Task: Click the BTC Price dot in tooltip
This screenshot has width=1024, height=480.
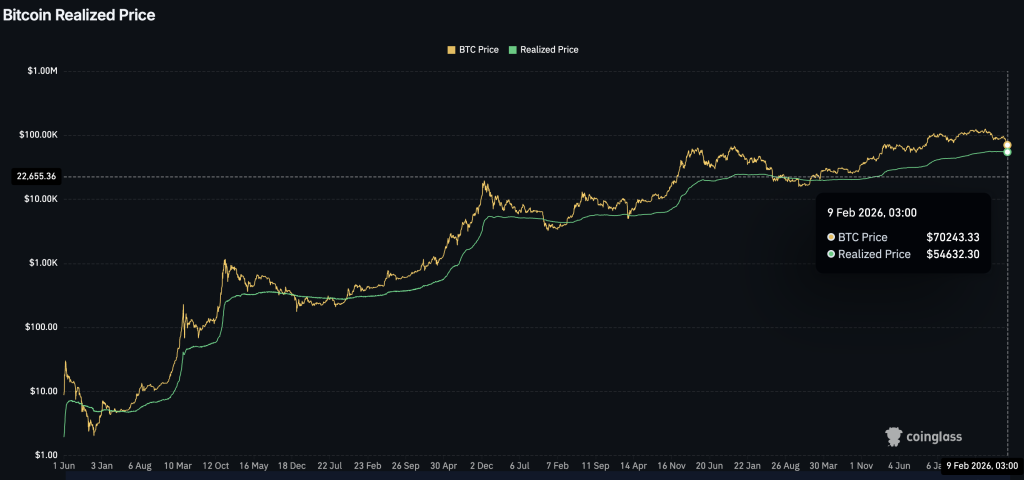Action: tap(832, 237)
